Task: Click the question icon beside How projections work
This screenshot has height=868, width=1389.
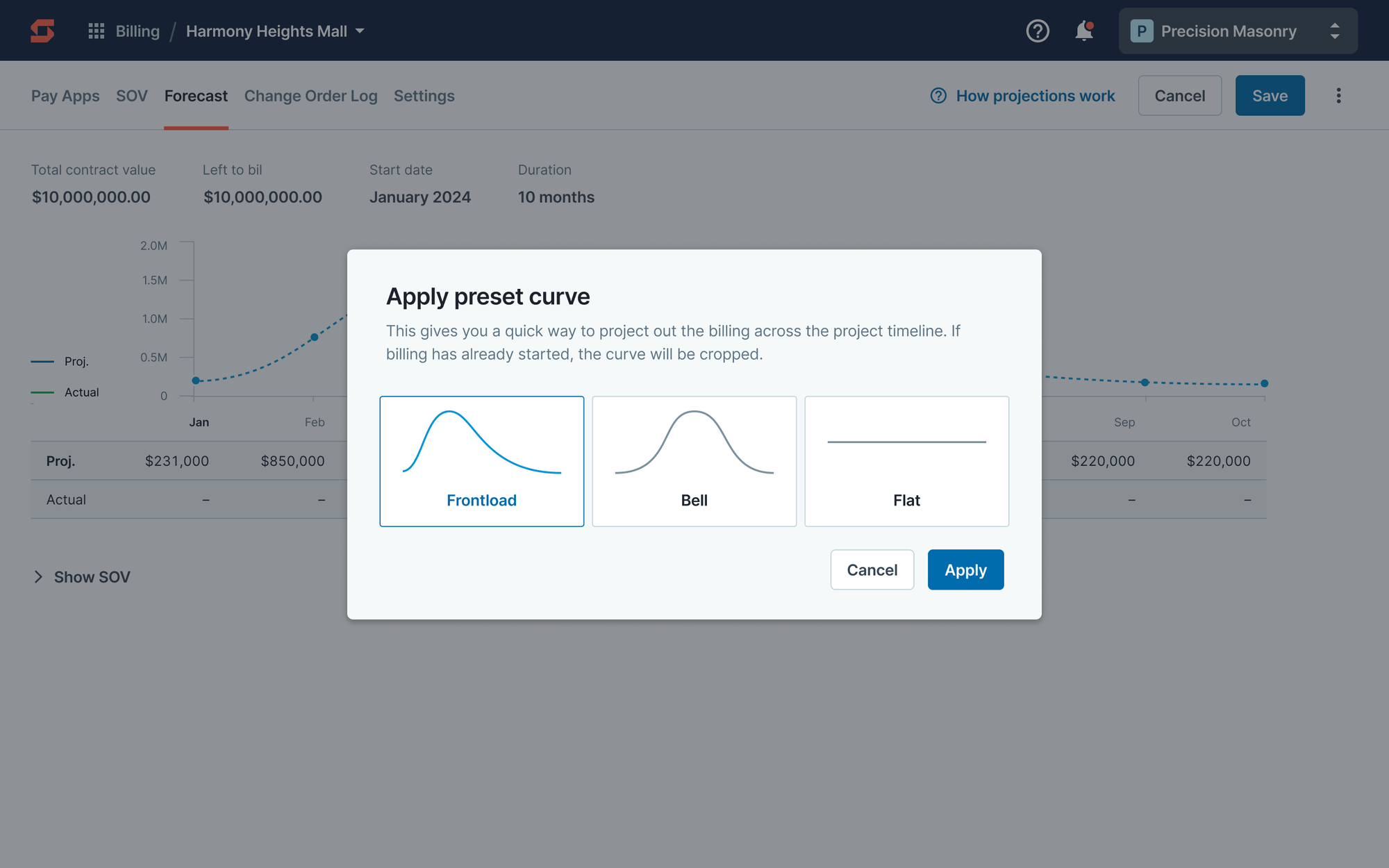Action: click(938, 95)
